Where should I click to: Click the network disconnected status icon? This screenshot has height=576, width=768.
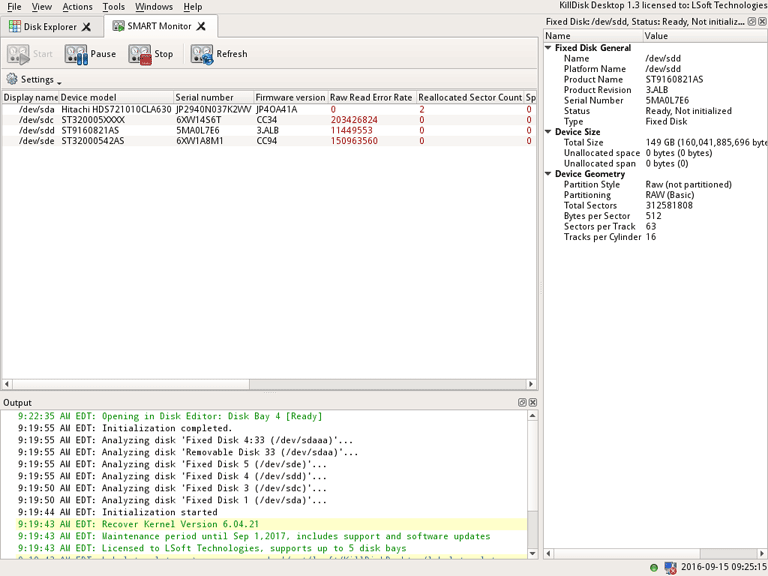[x=671, y=567]
